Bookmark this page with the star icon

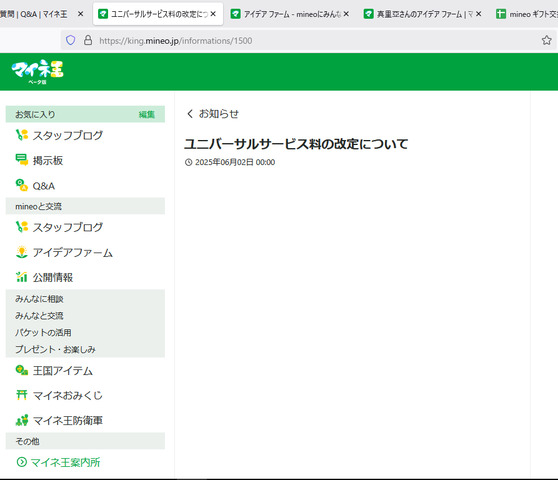(x=546, y=40)
